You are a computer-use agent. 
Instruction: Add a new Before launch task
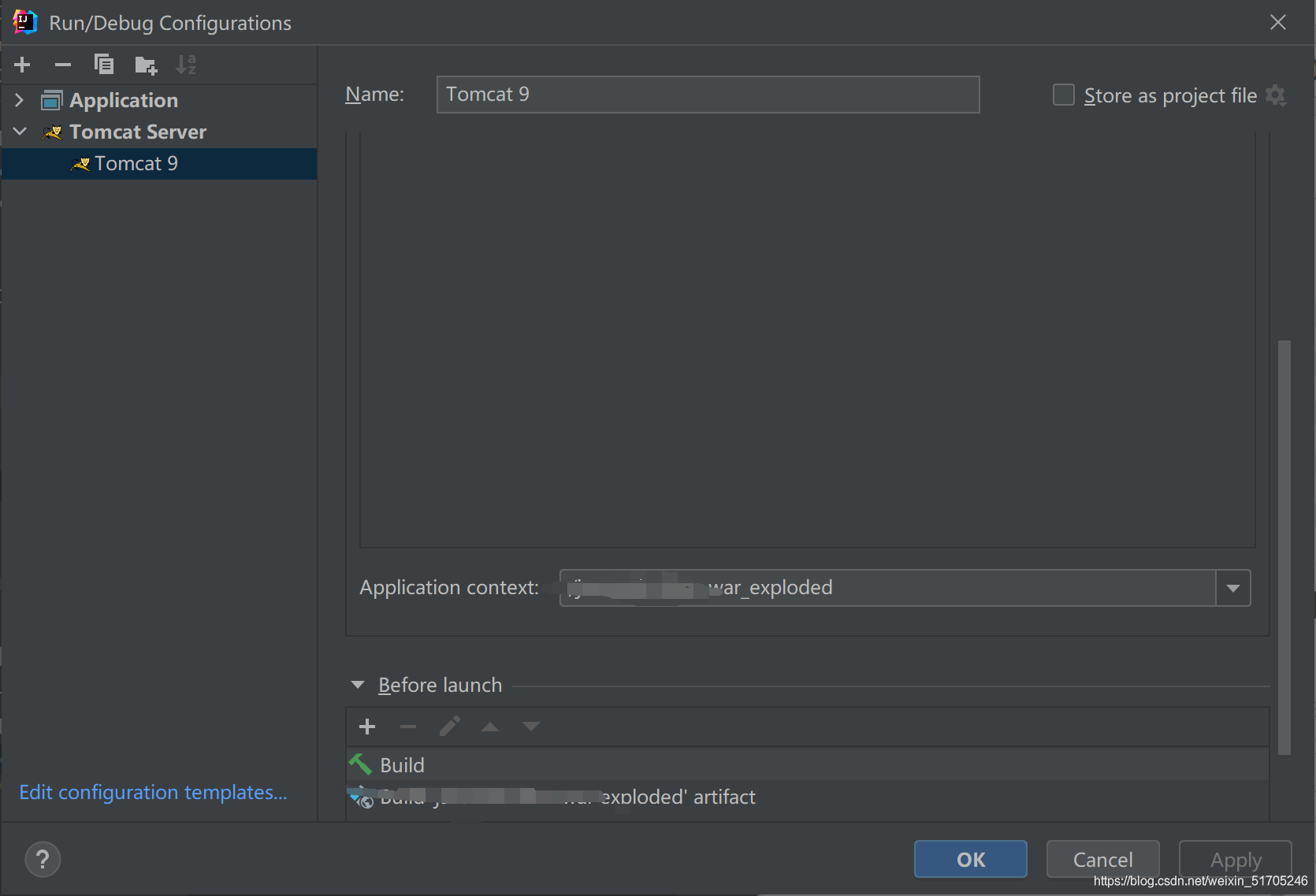[366, 727]
